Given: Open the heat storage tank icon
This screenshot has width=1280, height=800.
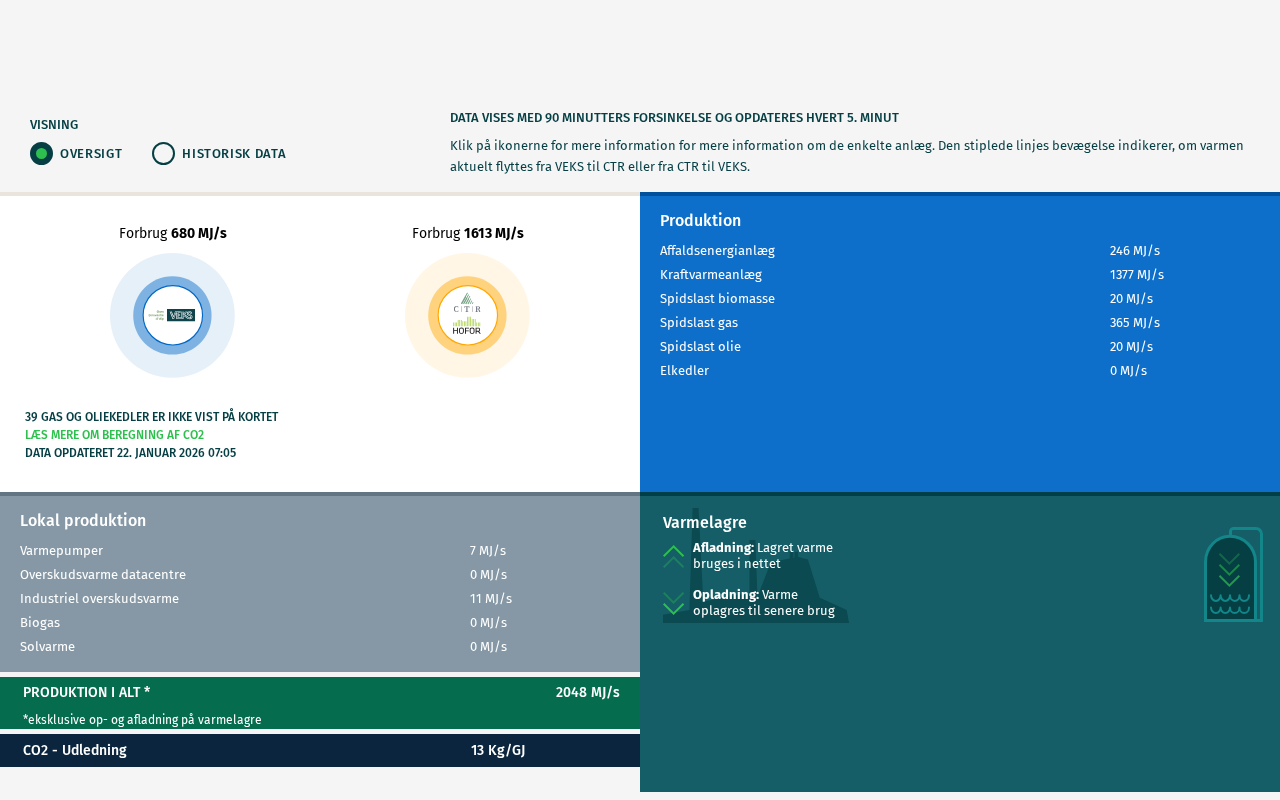Looking at the screenshot, I should [1232, 576].
